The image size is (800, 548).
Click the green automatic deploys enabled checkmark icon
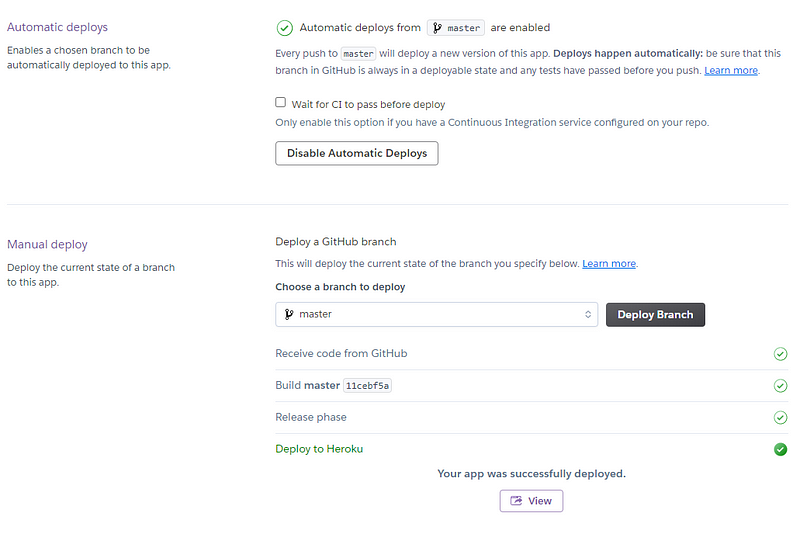click(x=284, y=28)
